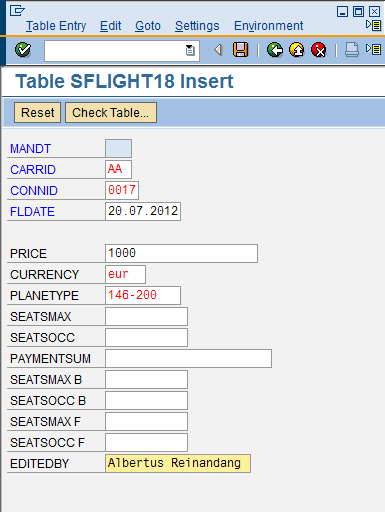Go back with the green arrow icon
385x512 pixels.
pos(275,50)
